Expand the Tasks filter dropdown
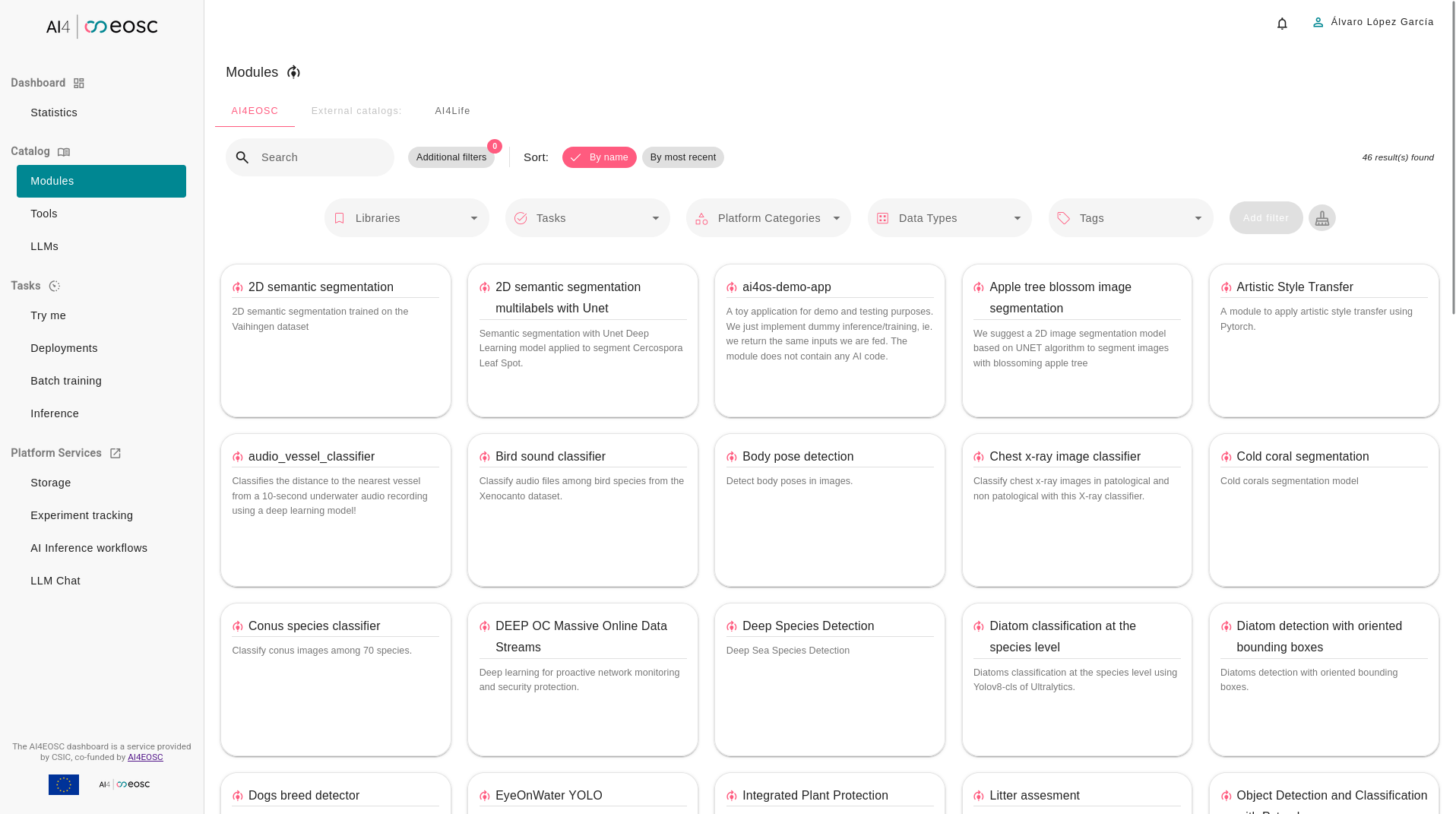This screenshot has height=814, width=1456. (588, 218)
